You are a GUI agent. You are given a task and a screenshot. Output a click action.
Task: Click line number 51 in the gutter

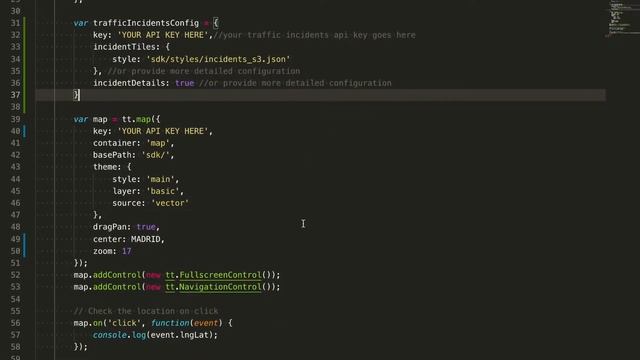click(x=16, y=263)
